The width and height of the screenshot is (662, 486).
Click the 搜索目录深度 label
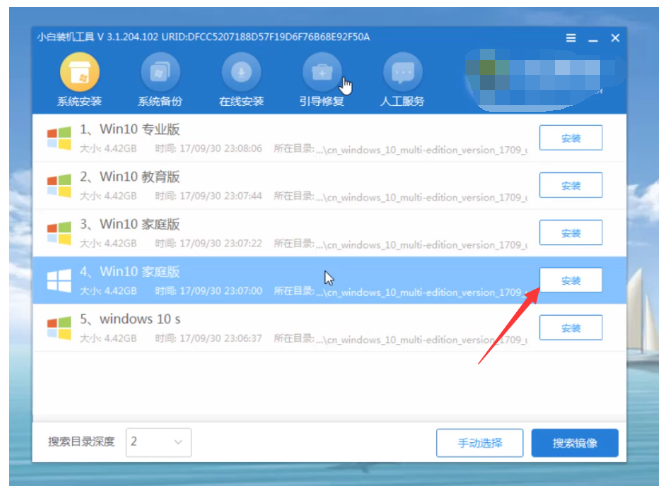81,442
